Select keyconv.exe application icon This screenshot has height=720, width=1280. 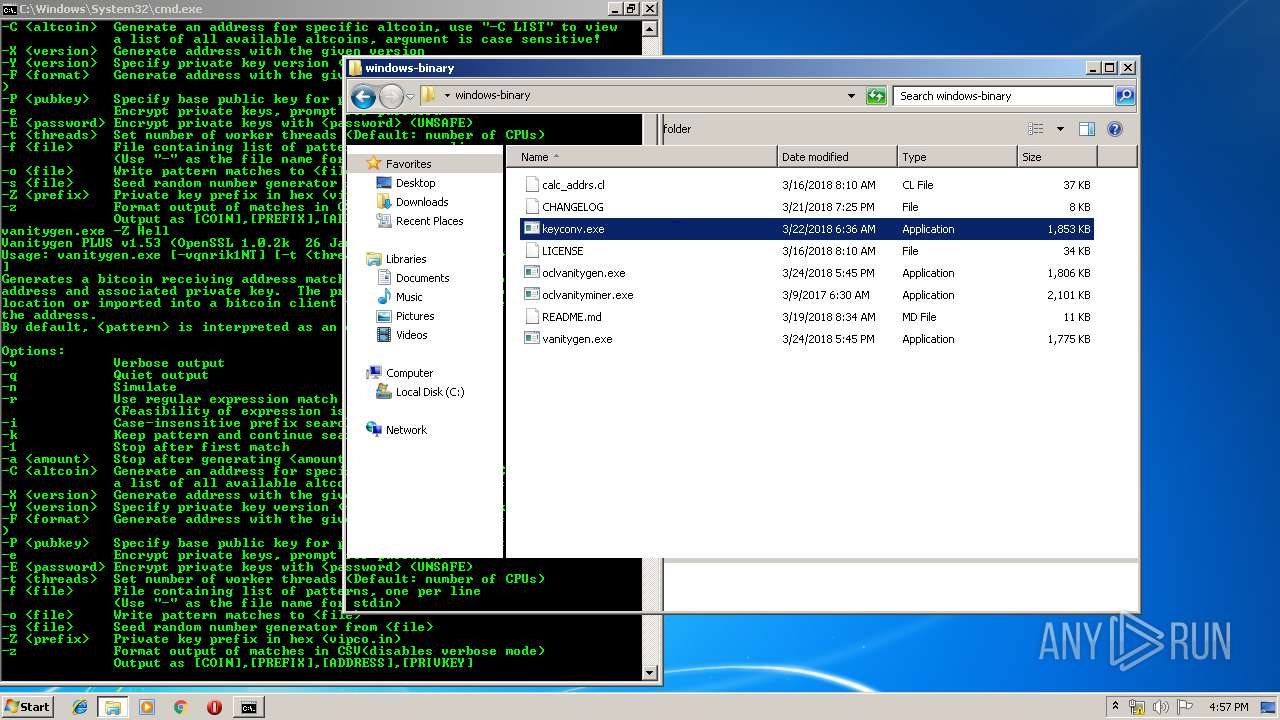[532, 229]
